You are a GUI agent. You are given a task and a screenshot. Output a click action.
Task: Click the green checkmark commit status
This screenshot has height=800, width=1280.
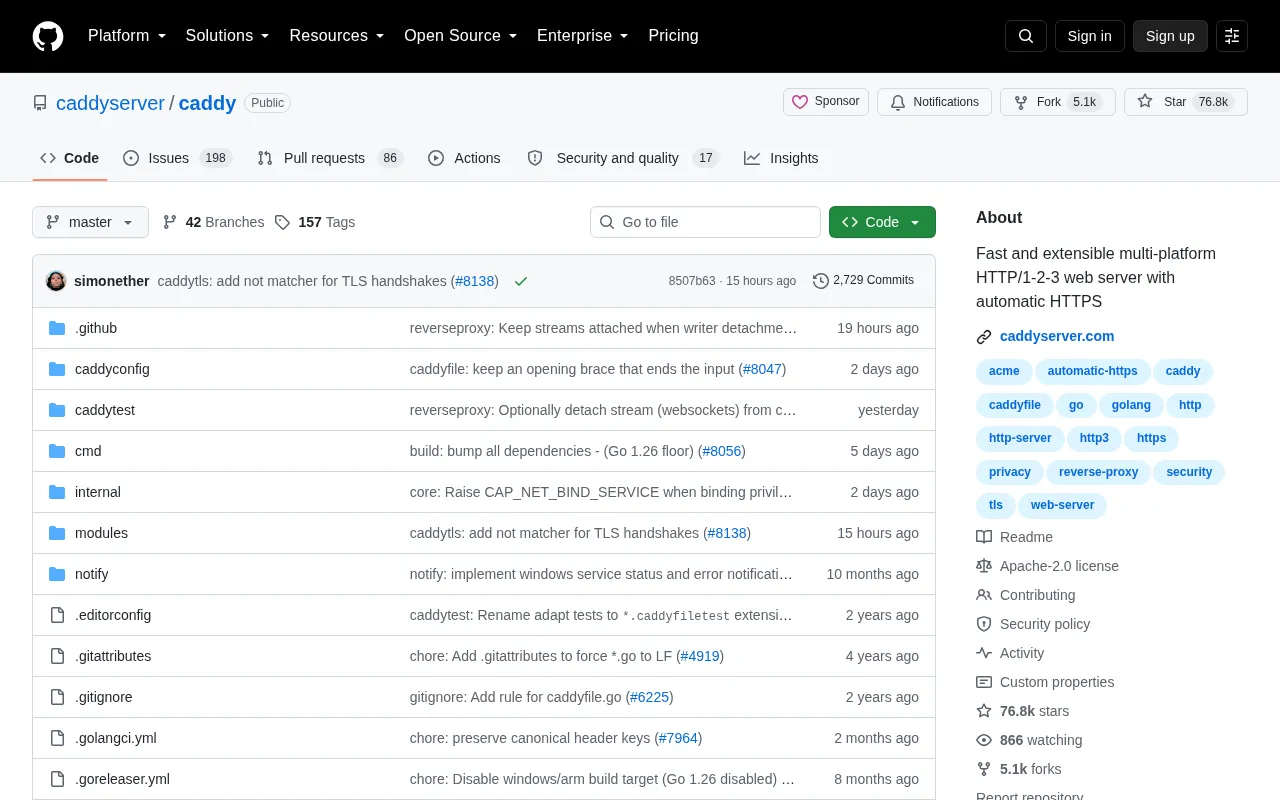point(521,281)
